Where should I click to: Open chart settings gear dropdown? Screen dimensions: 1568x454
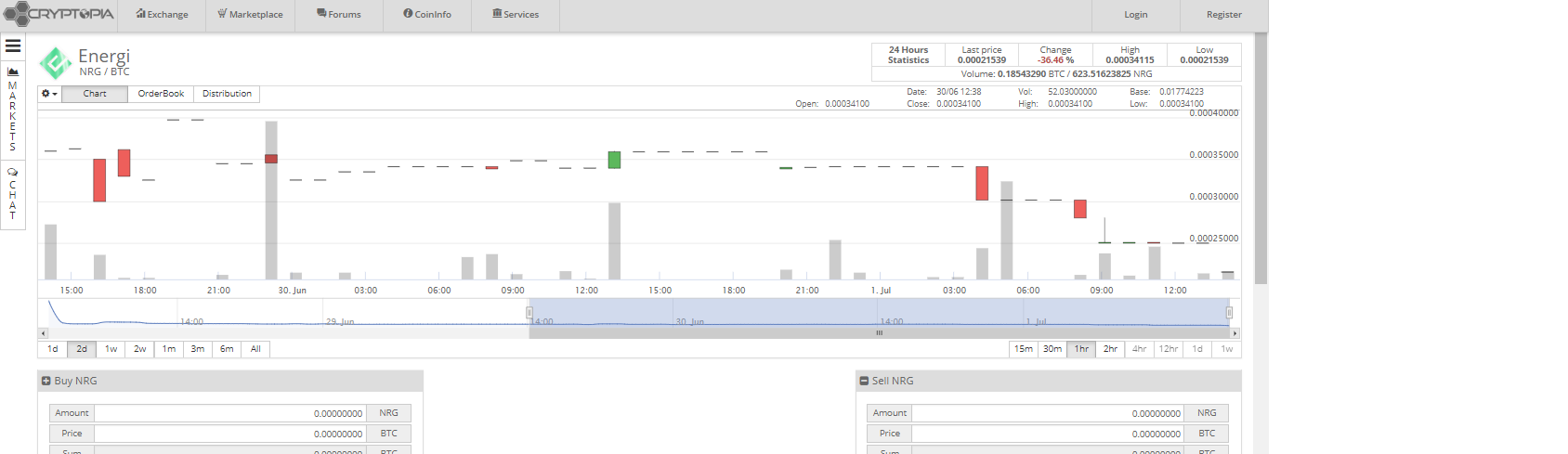pos(49,94)
